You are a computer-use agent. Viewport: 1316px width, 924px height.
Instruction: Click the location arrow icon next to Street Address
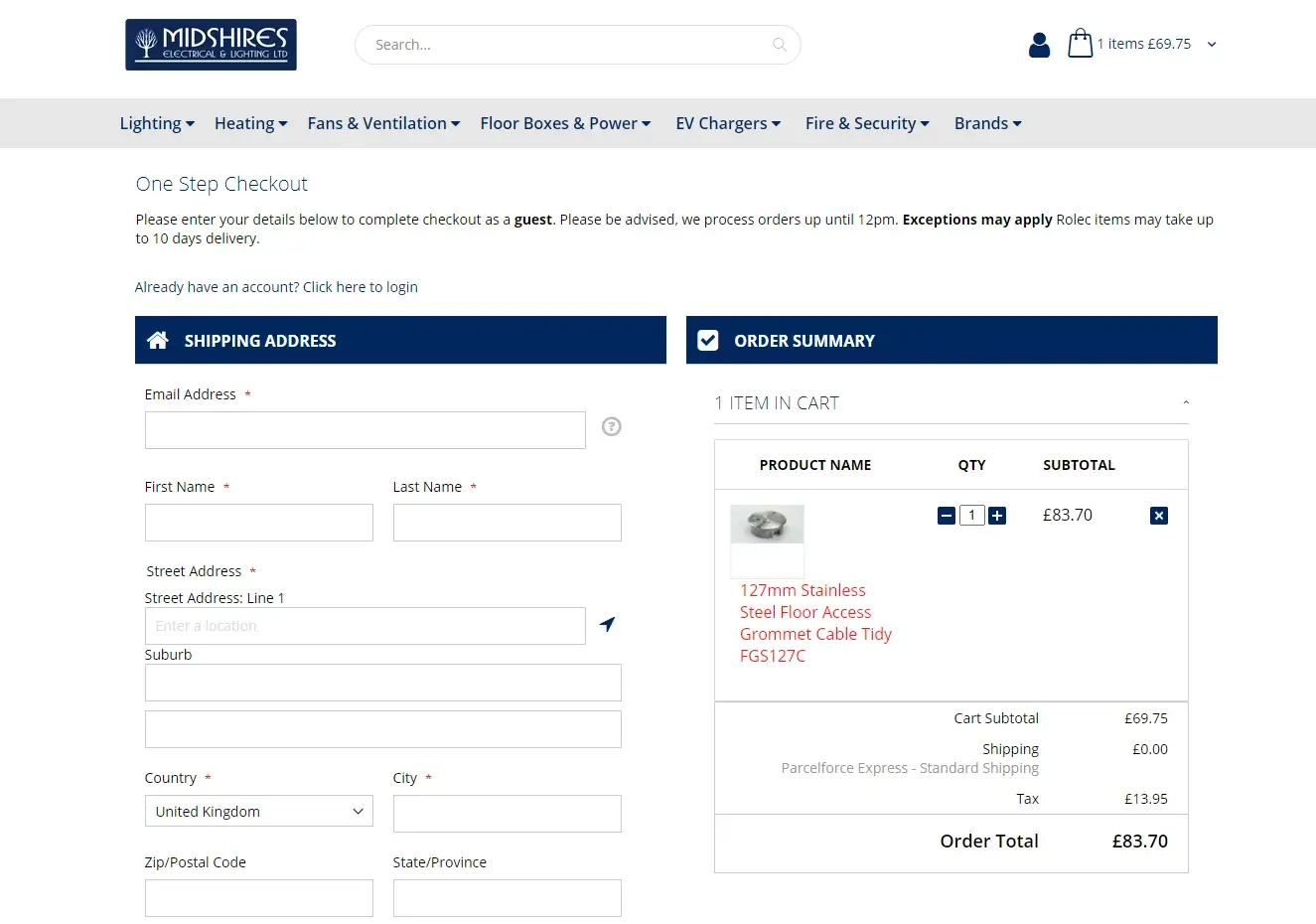pos(607,625)
